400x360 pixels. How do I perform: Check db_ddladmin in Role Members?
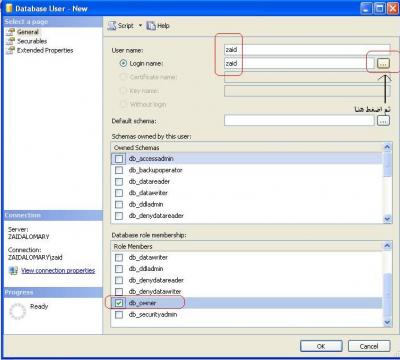pyautogui.click(x=119, y=269)
